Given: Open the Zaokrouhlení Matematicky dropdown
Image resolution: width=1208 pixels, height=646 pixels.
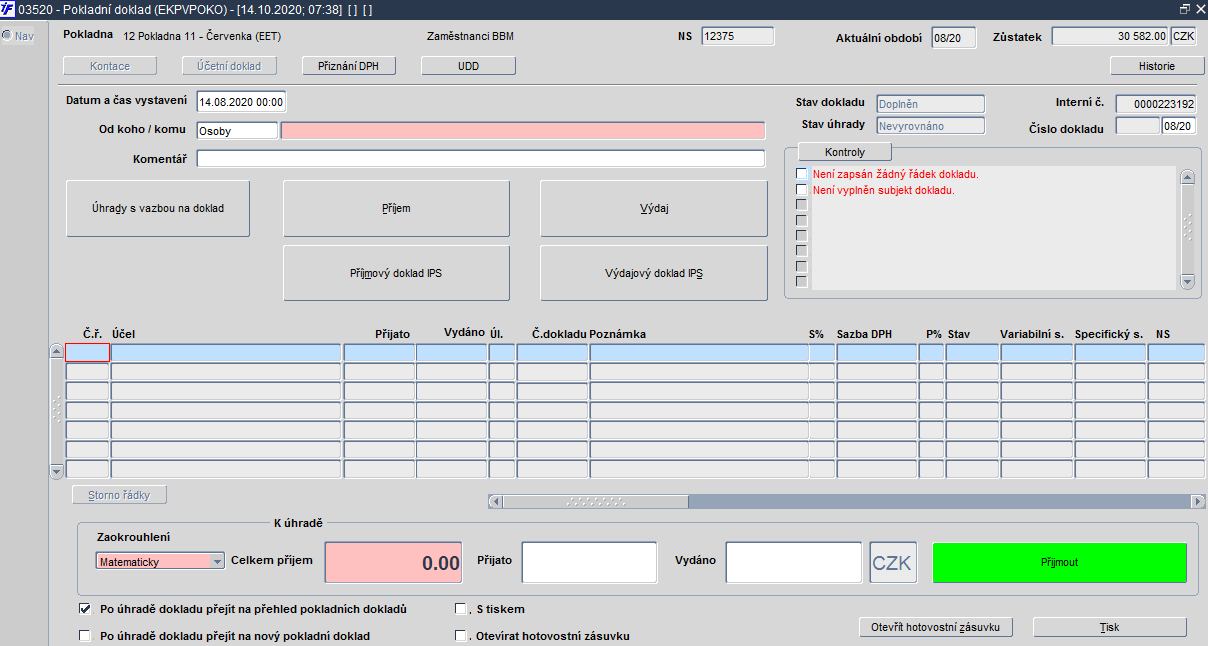Looking at the screenshot, I should (217, 562).
